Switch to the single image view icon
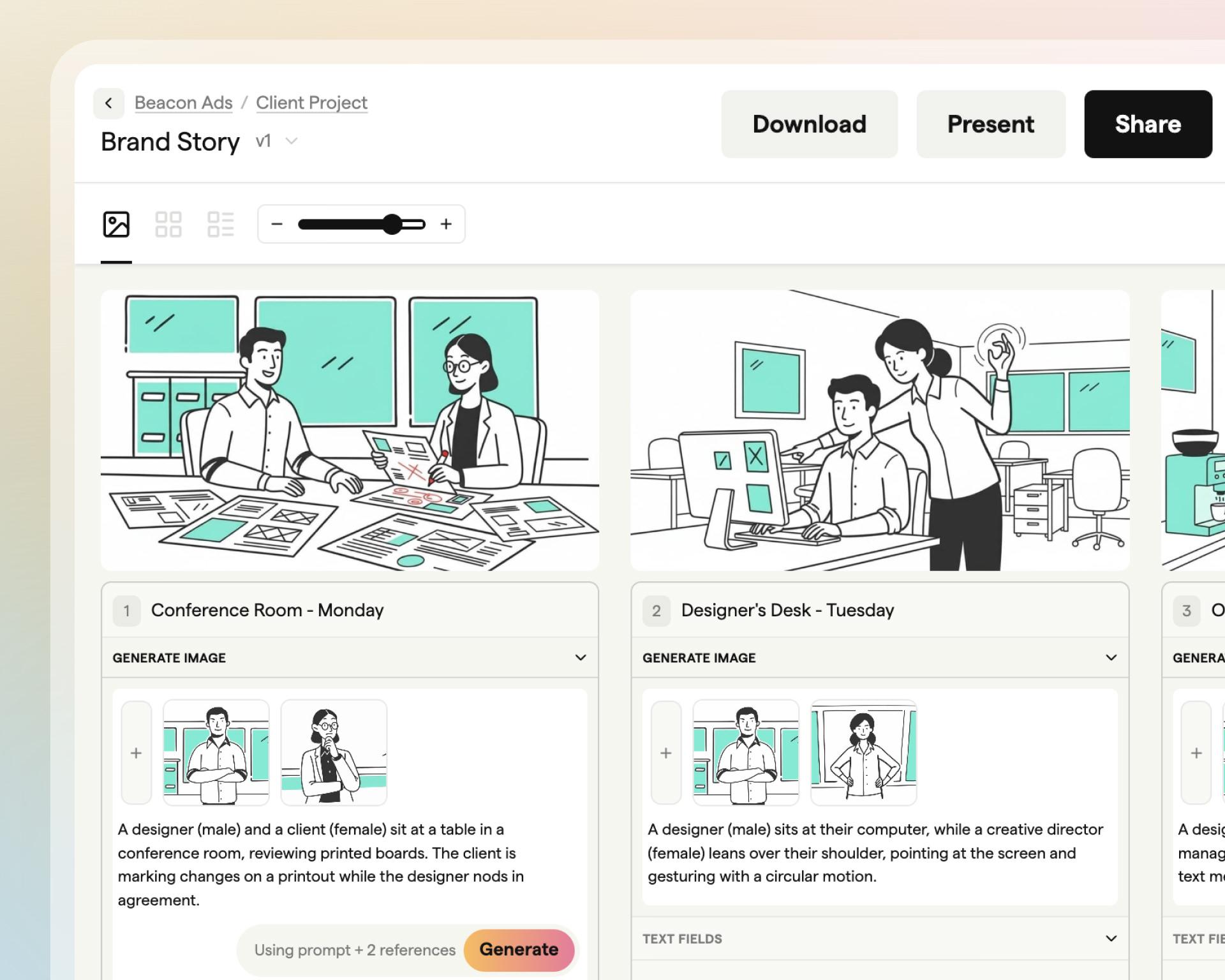1225x980 pixels. pos(116,225)
